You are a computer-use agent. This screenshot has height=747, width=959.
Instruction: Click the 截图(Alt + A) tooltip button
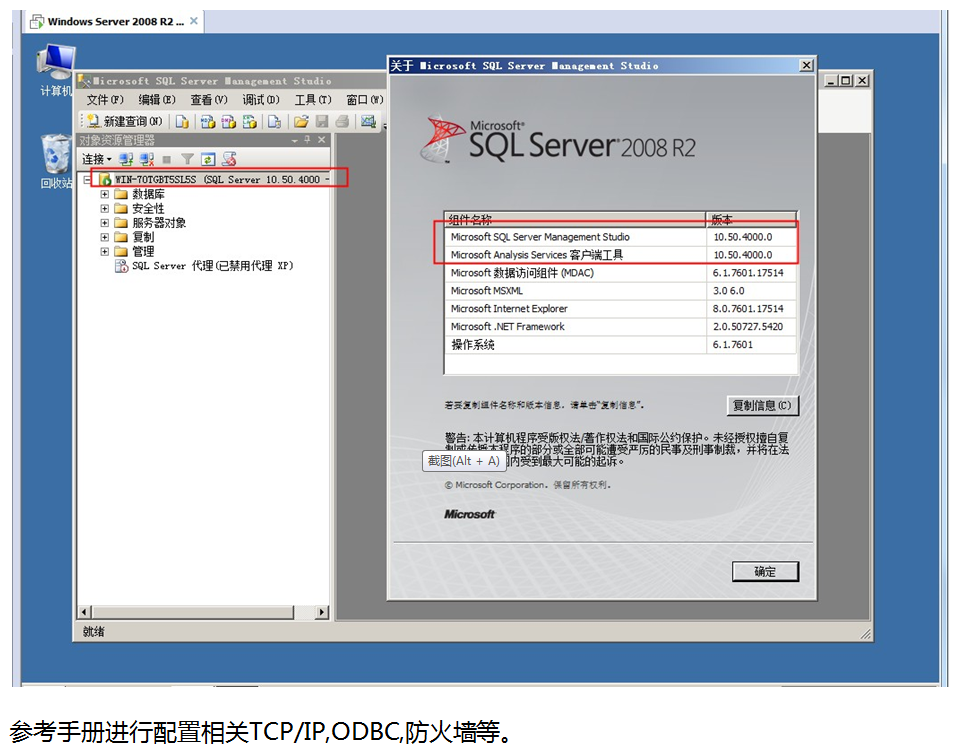[464, 461]
